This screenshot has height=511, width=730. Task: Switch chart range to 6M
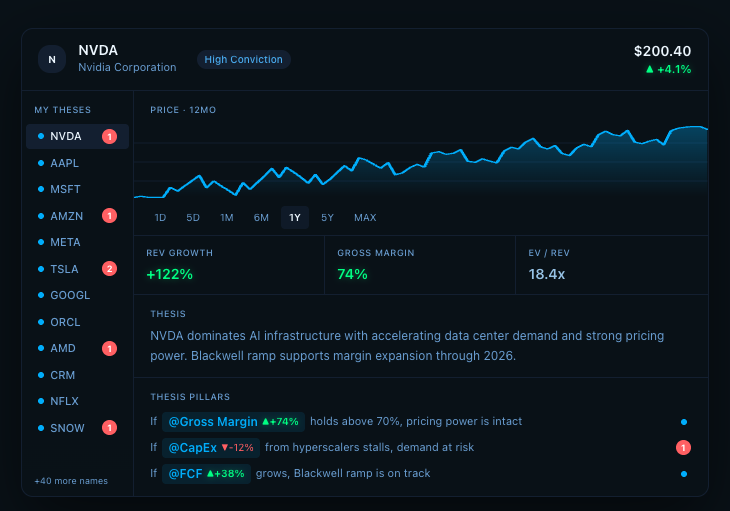pos(261,218)
